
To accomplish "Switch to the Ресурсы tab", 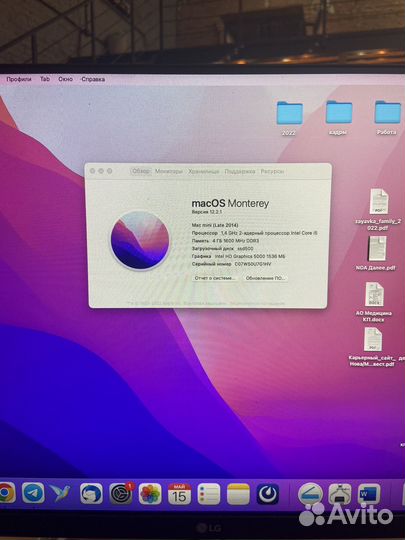I will (272, 171).
